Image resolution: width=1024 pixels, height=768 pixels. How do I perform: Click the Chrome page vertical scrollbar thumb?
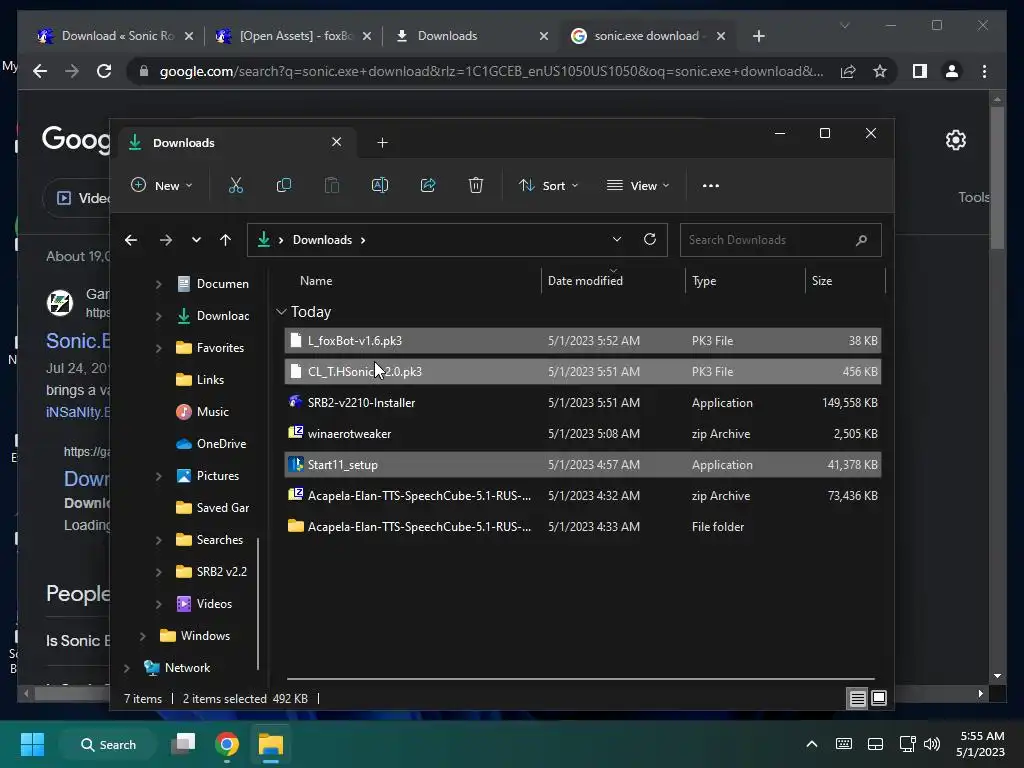coord(997,178)
